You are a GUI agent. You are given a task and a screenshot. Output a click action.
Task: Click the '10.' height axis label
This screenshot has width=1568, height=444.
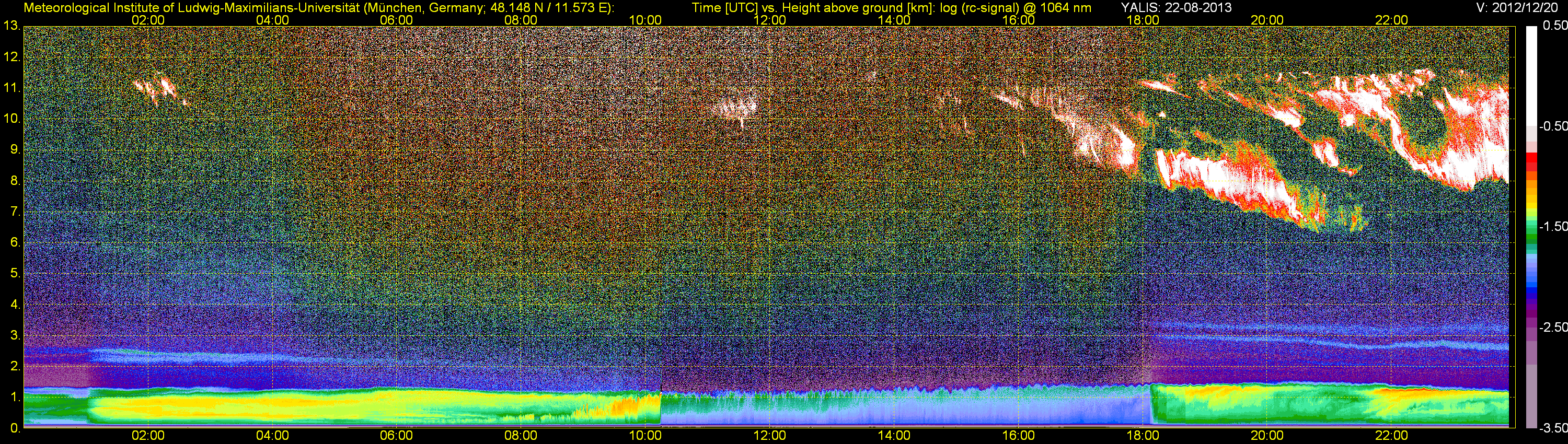[11, 119]
